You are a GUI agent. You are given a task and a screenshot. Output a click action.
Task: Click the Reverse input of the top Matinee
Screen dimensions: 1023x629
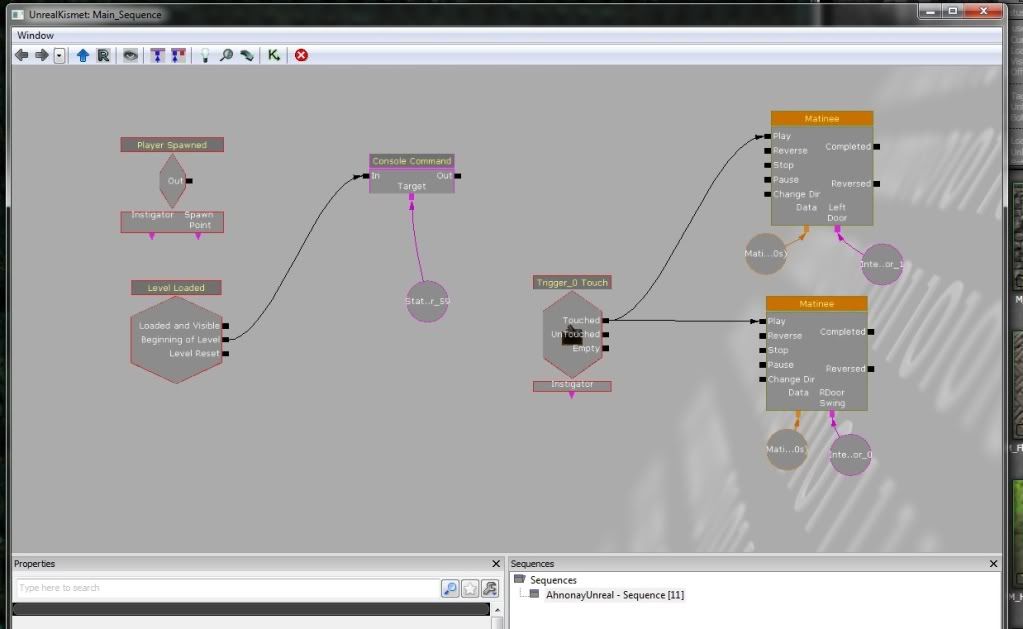pos(768,151)
